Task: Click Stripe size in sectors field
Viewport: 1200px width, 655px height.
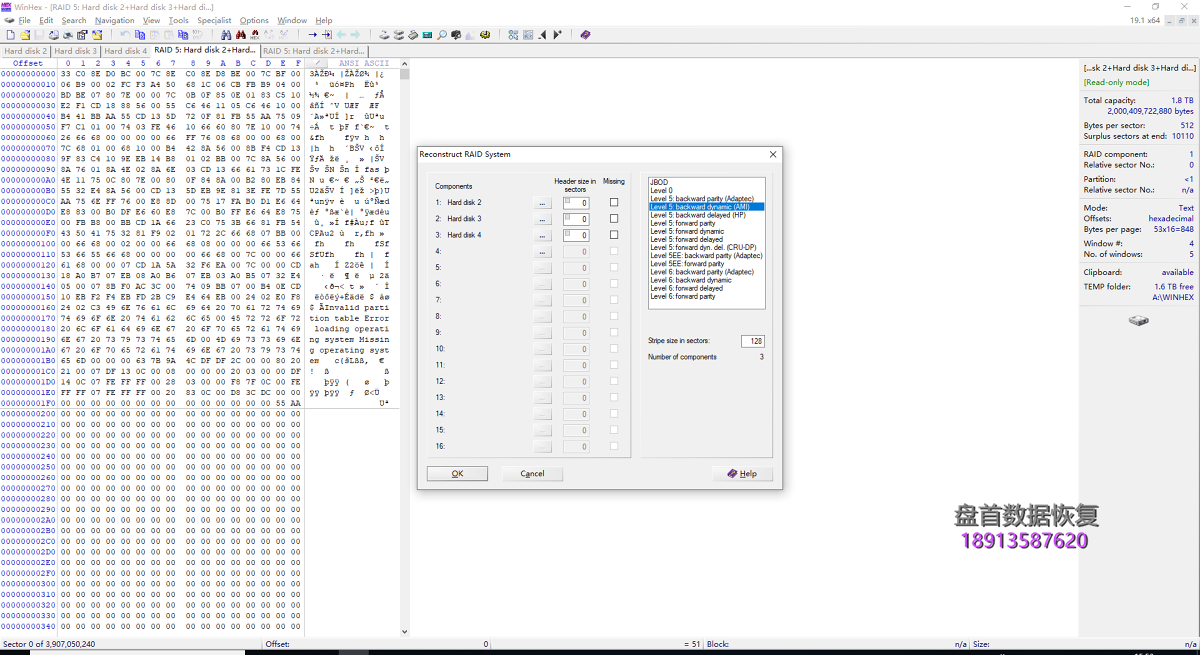Action: pyautogui.click(x=752, y=341)
